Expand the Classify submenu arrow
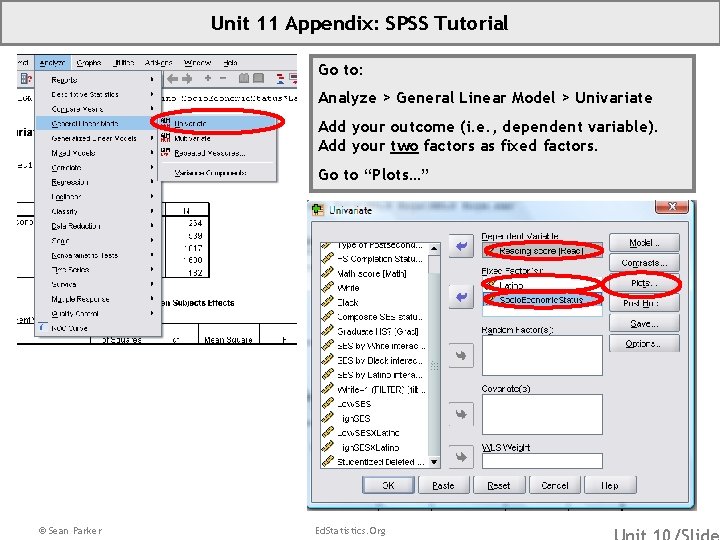Screen dimensions: 720x540 (152, 211)
